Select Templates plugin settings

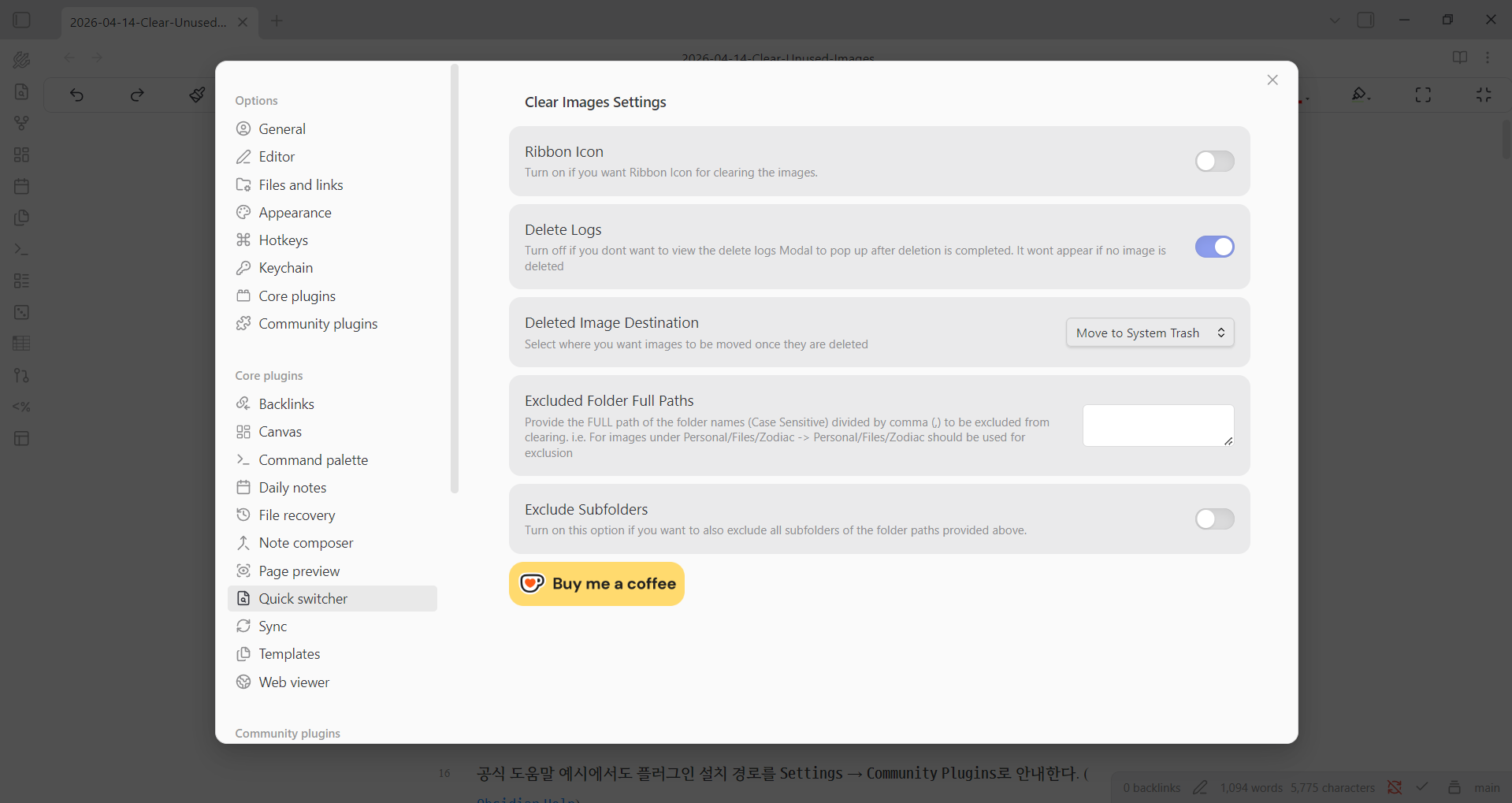click(x=332, y=654)
